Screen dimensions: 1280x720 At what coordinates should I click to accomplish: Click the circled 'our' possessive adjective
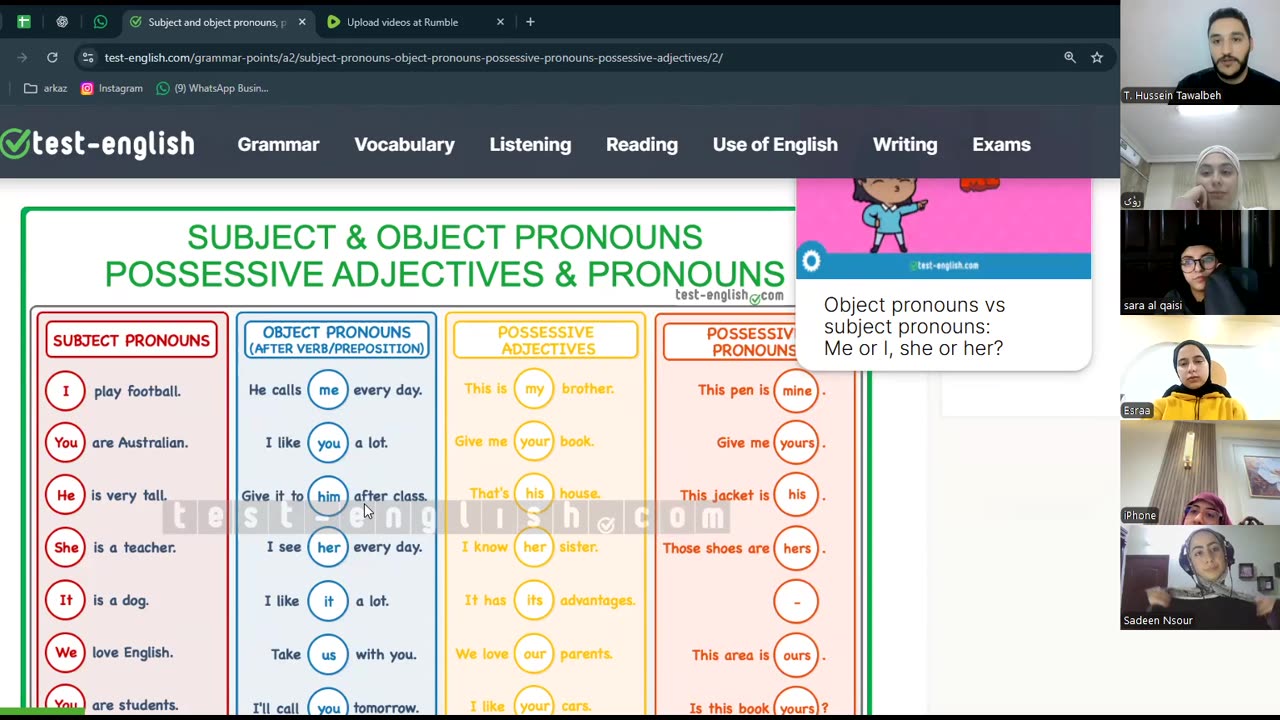pos(534,654)
